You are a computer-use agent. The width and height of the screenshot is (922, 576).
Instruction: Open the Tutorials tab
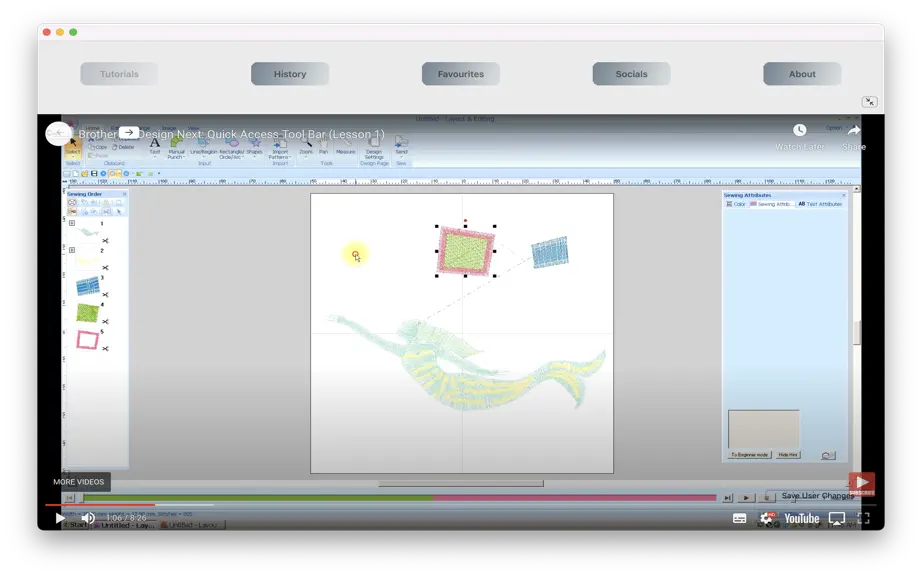119,74
